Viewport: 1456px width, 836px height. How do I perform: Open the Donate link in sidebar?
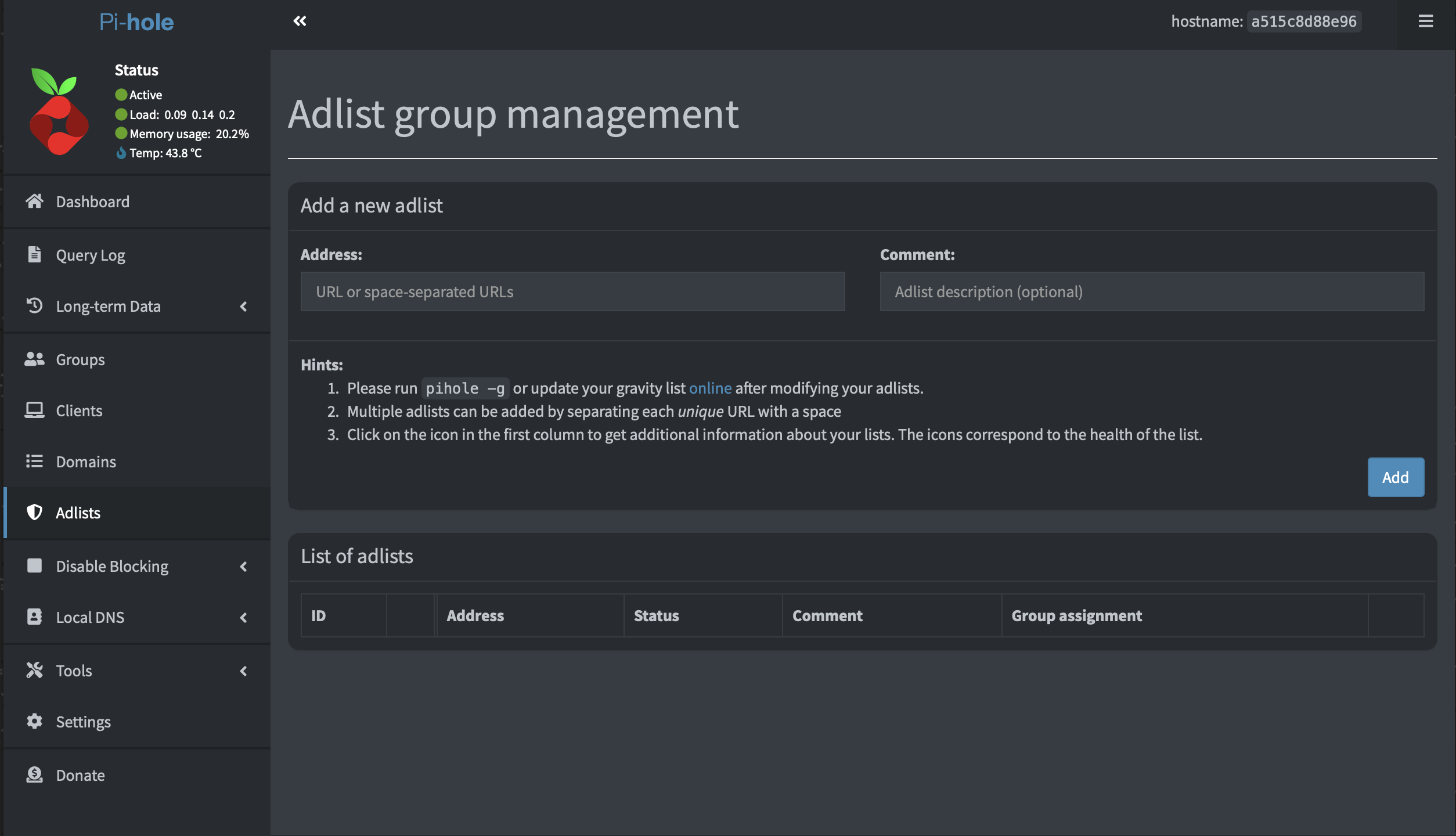[x=137, y=775]
